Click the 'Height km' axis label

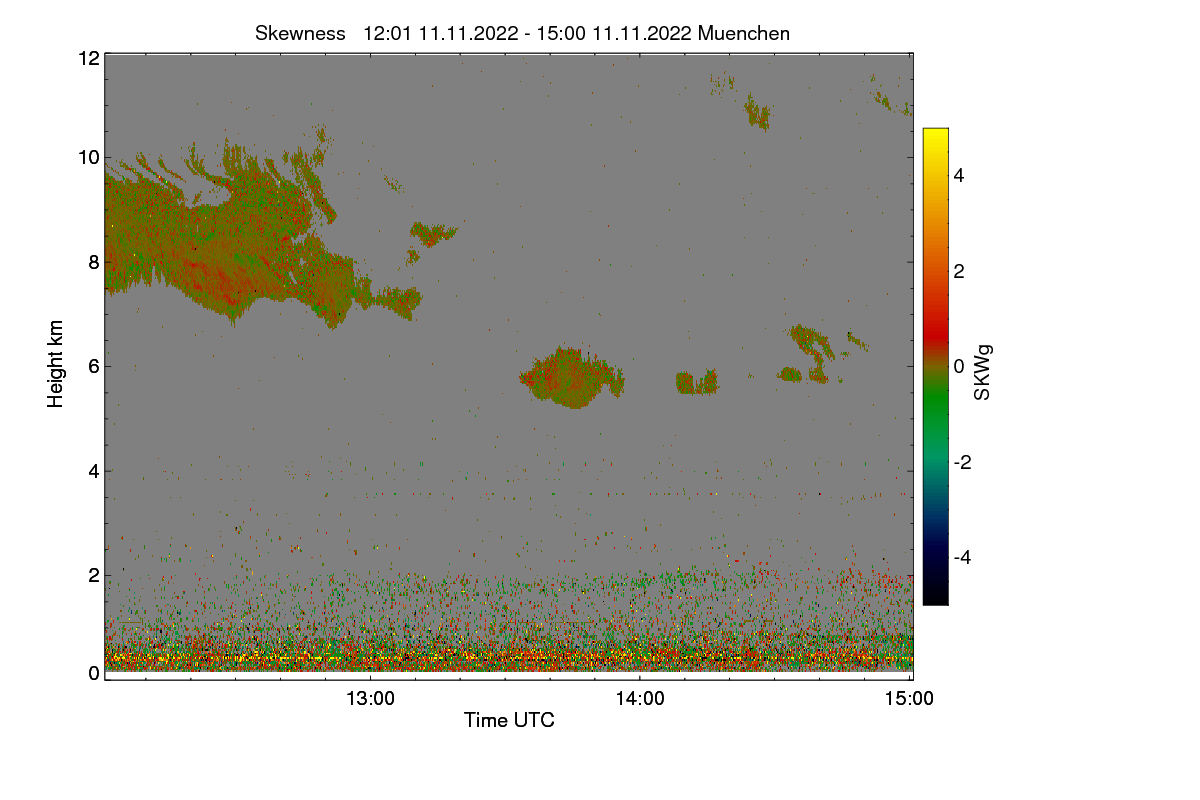click(56, 363)
